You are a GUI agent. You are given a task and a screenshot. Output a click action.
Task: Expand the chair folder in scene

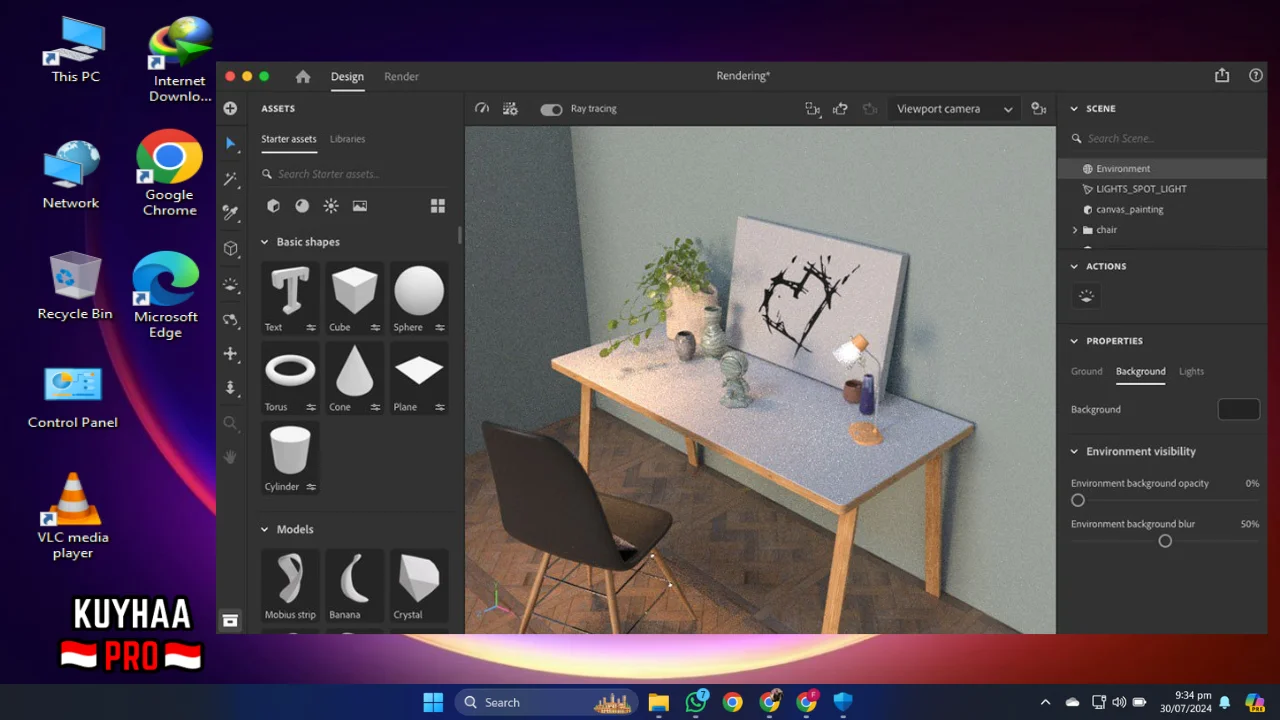click(x=1075, y=230)
